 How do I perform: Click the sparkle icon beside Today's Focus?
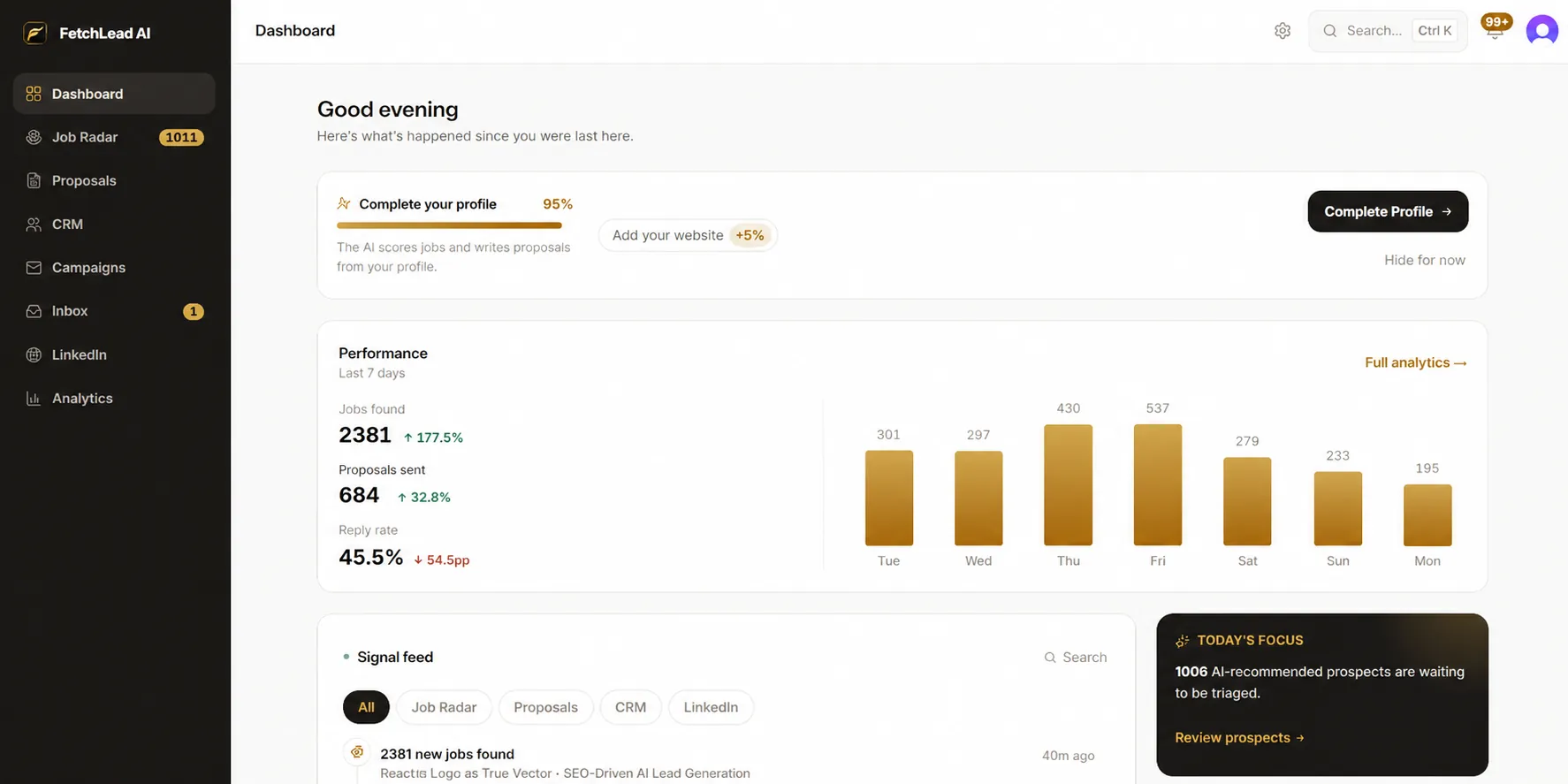pos(1182,641)
